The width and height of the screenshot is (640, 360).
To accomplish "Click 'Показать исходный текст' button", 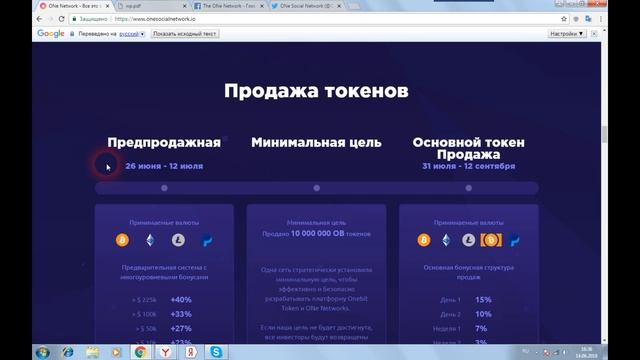I will [184, 33].
